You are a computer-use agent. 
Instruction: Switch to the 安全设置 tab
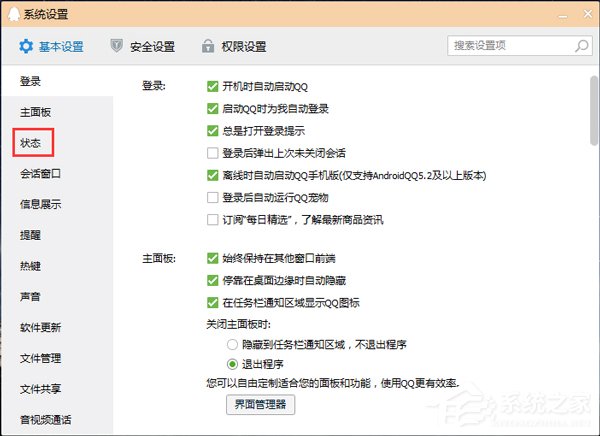point(142,46)
